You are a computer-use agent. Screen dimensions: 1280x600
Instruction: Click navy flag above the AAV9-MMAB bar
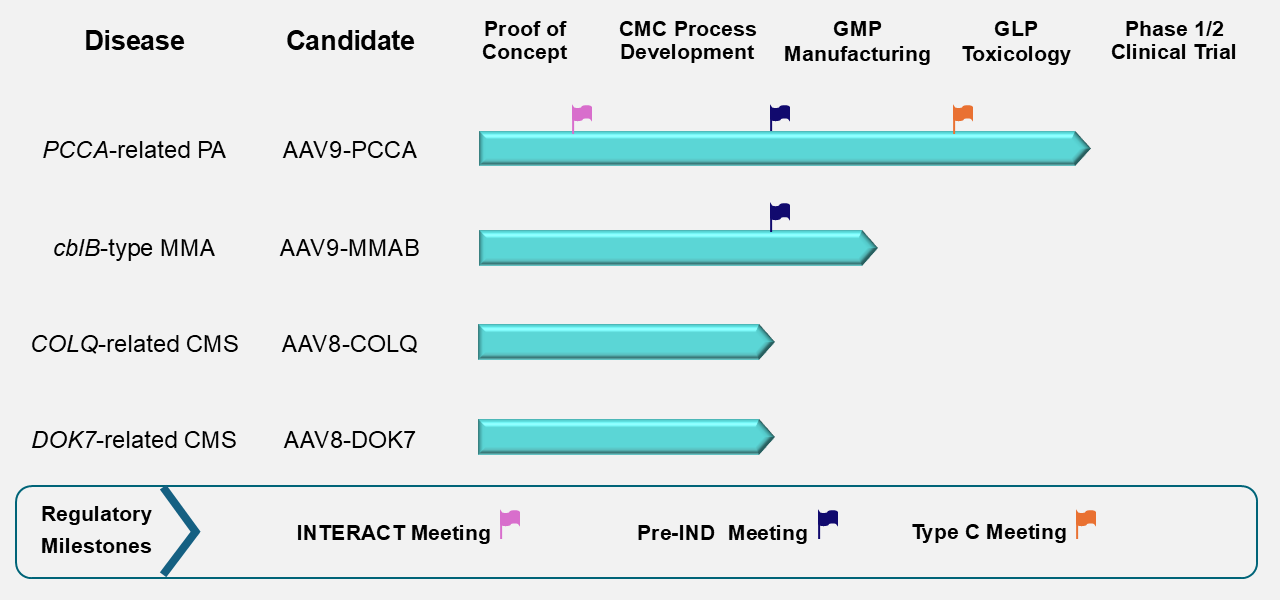pos(780,213)
